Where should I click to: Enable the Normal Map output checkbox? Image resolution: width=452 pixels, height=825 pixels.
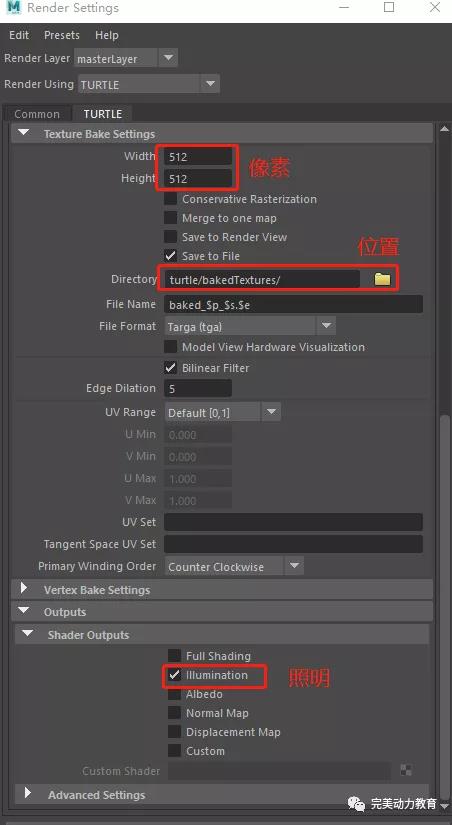pos(174,713)
